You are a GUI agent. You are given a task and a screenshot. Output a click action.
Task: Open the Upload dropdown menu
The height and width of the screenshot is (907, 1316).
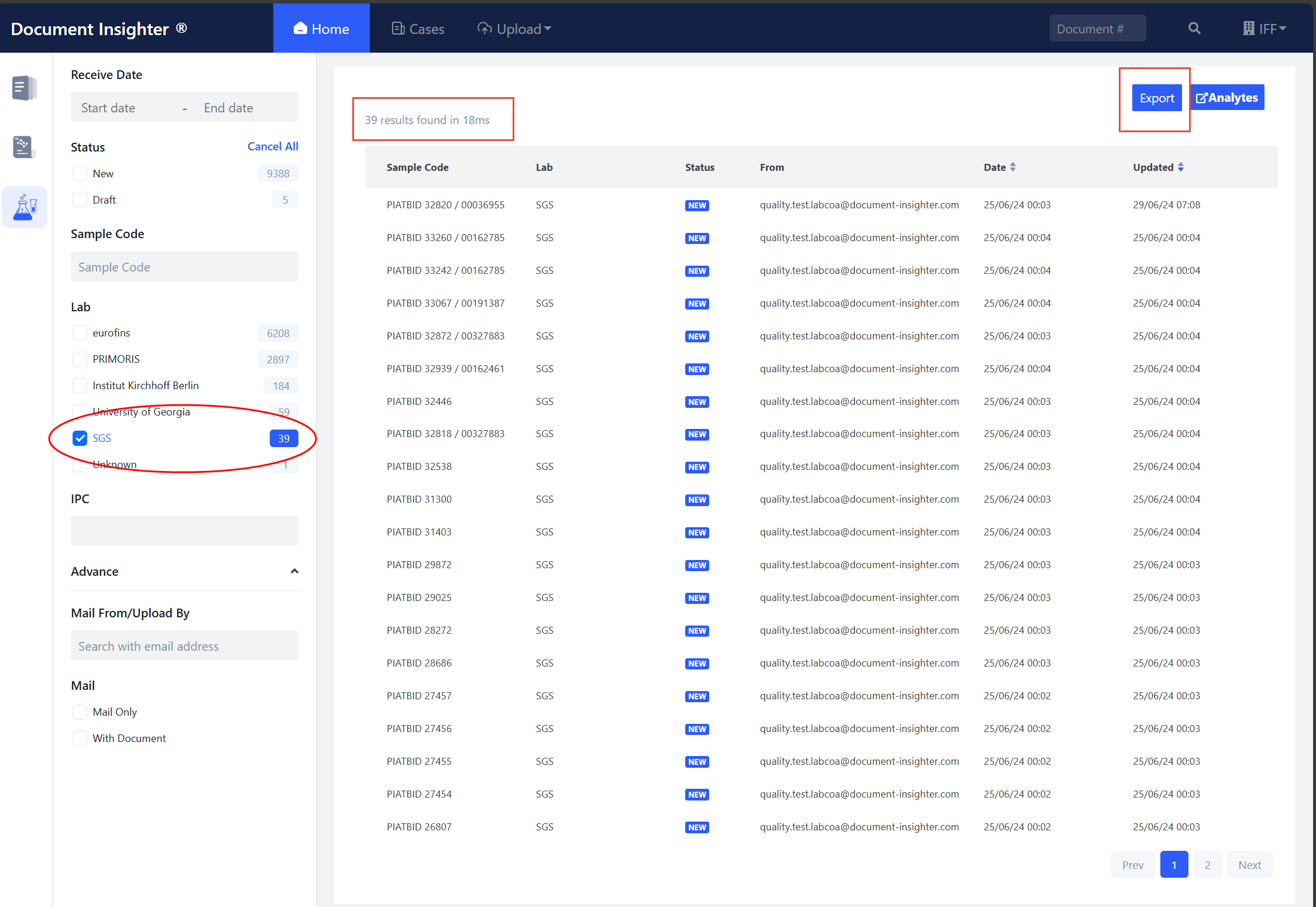(x=514, y=29)
